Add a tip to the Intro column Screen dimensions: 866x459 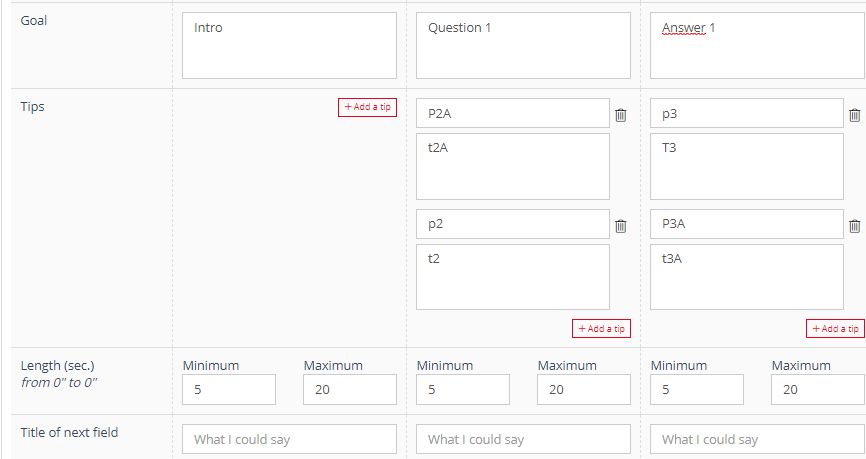[367, 107]
